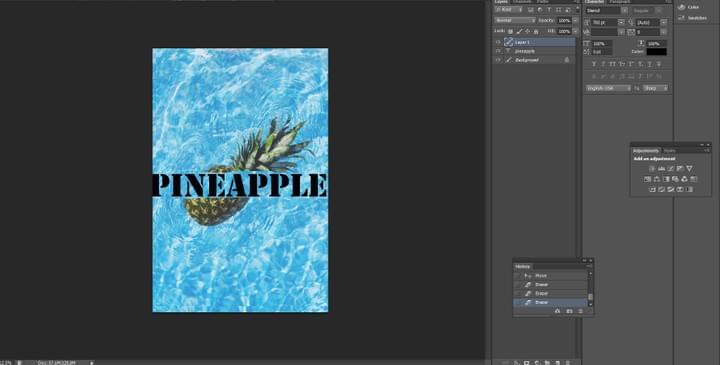The image size is (720, 365).
Task: Hide Layer 1 with eye icon
Action: [498, 42]
